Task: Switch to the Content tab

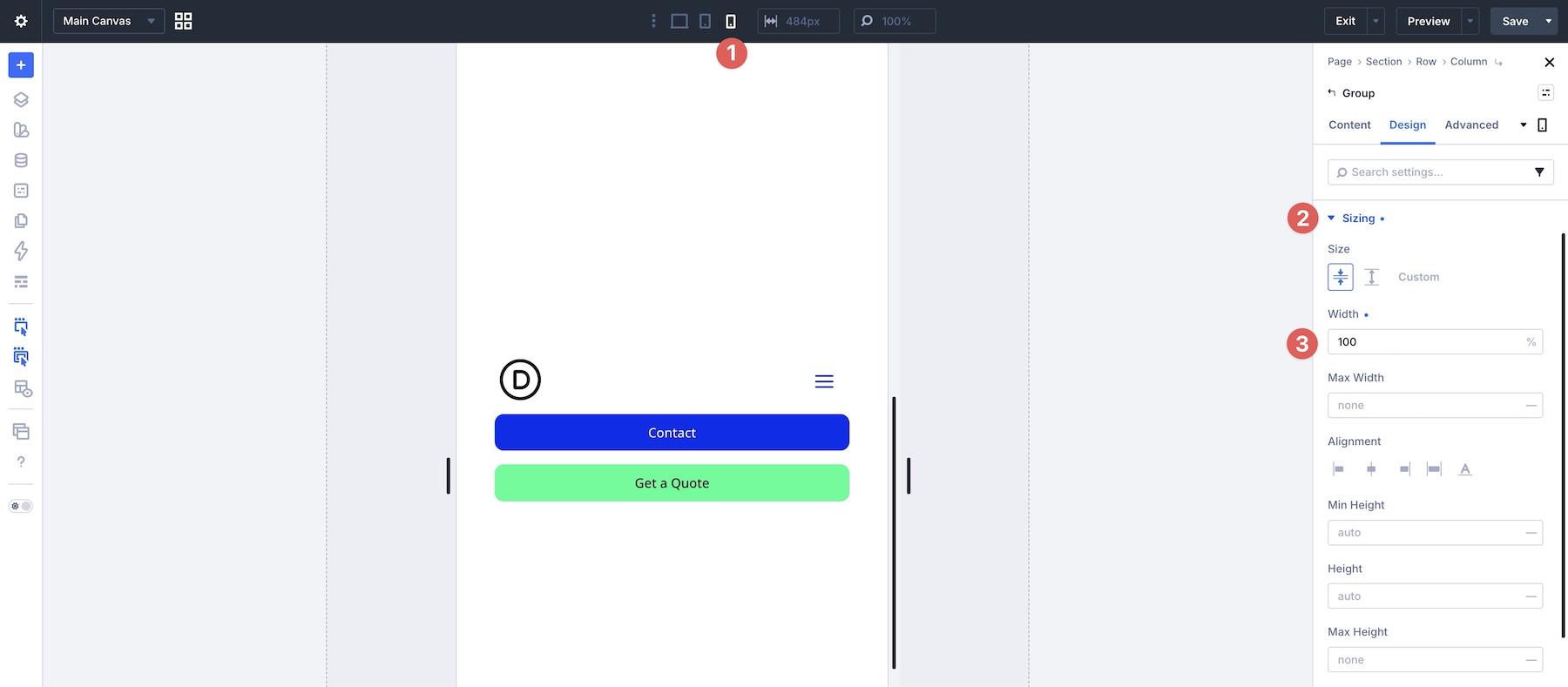Action: 1349,125
